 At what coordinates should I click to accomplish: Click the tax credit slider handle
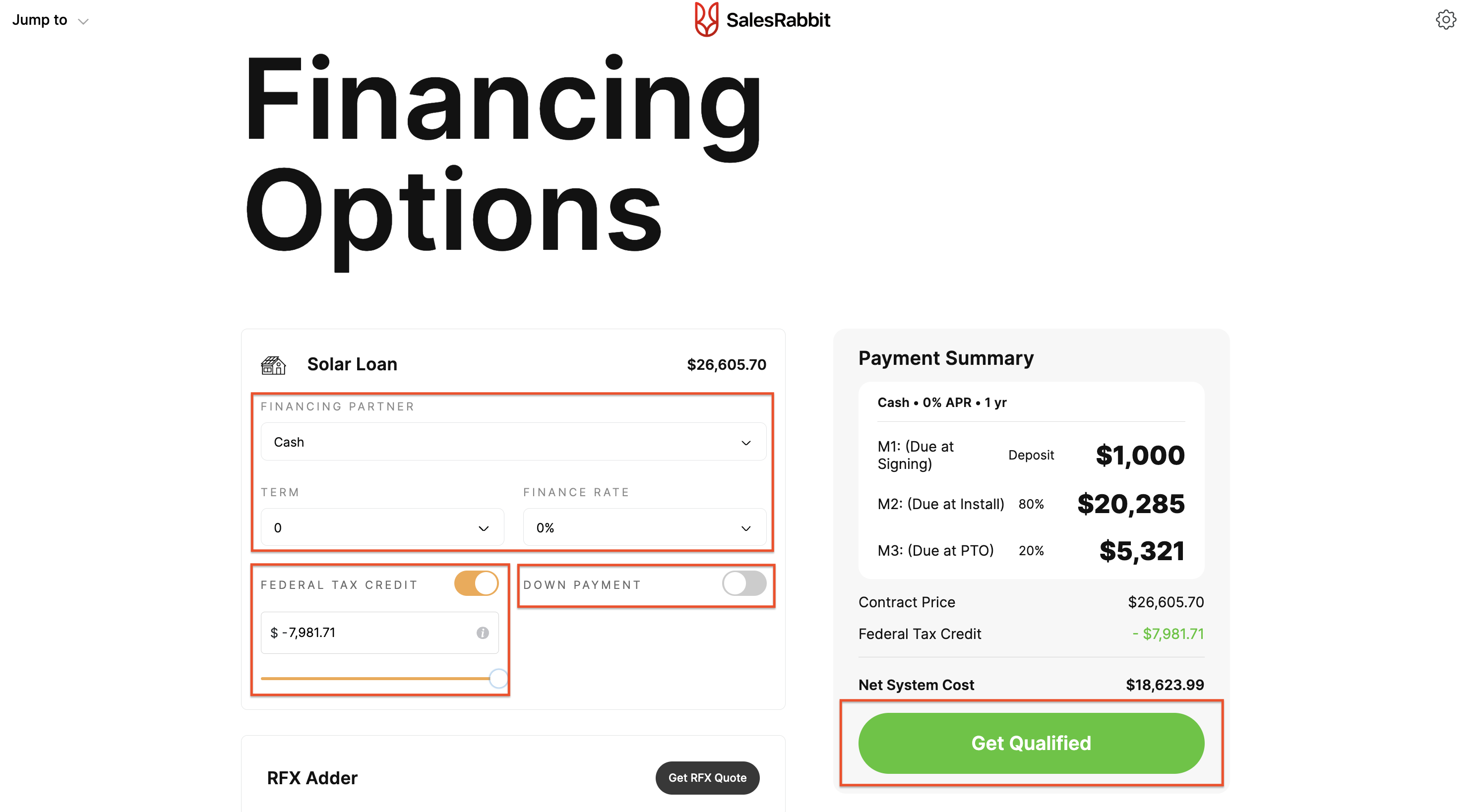(x=498, y=679)
